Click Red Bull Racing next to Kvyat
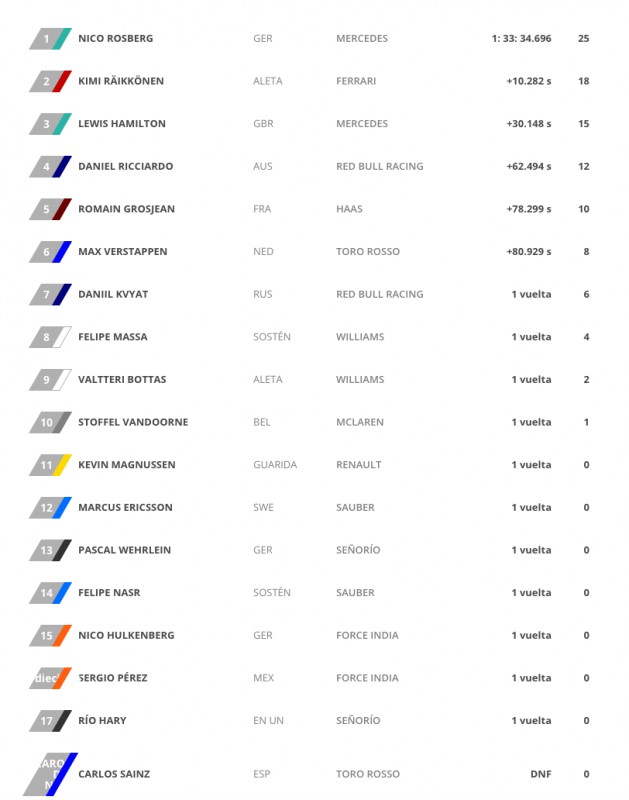This screenshot has height=800, width=629. pyautogui.click(x=380, y=294)
